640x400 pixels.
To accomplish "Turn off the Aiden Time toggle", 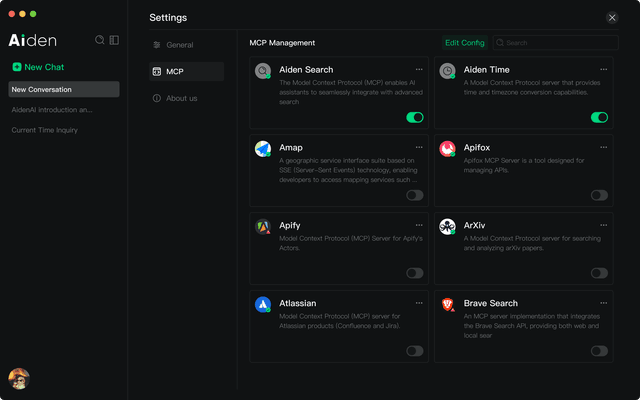I will [599, 117].
